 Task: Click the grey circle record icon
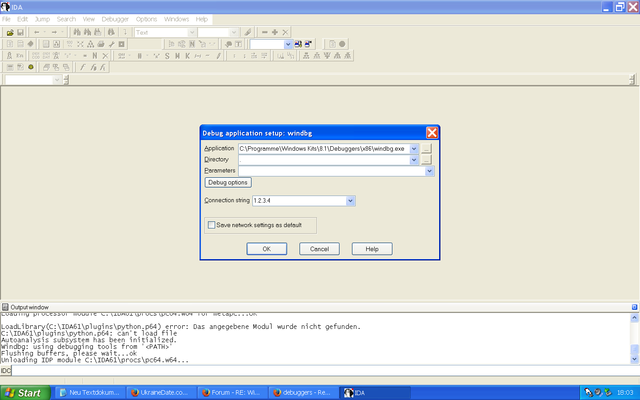tap(342, 44)
